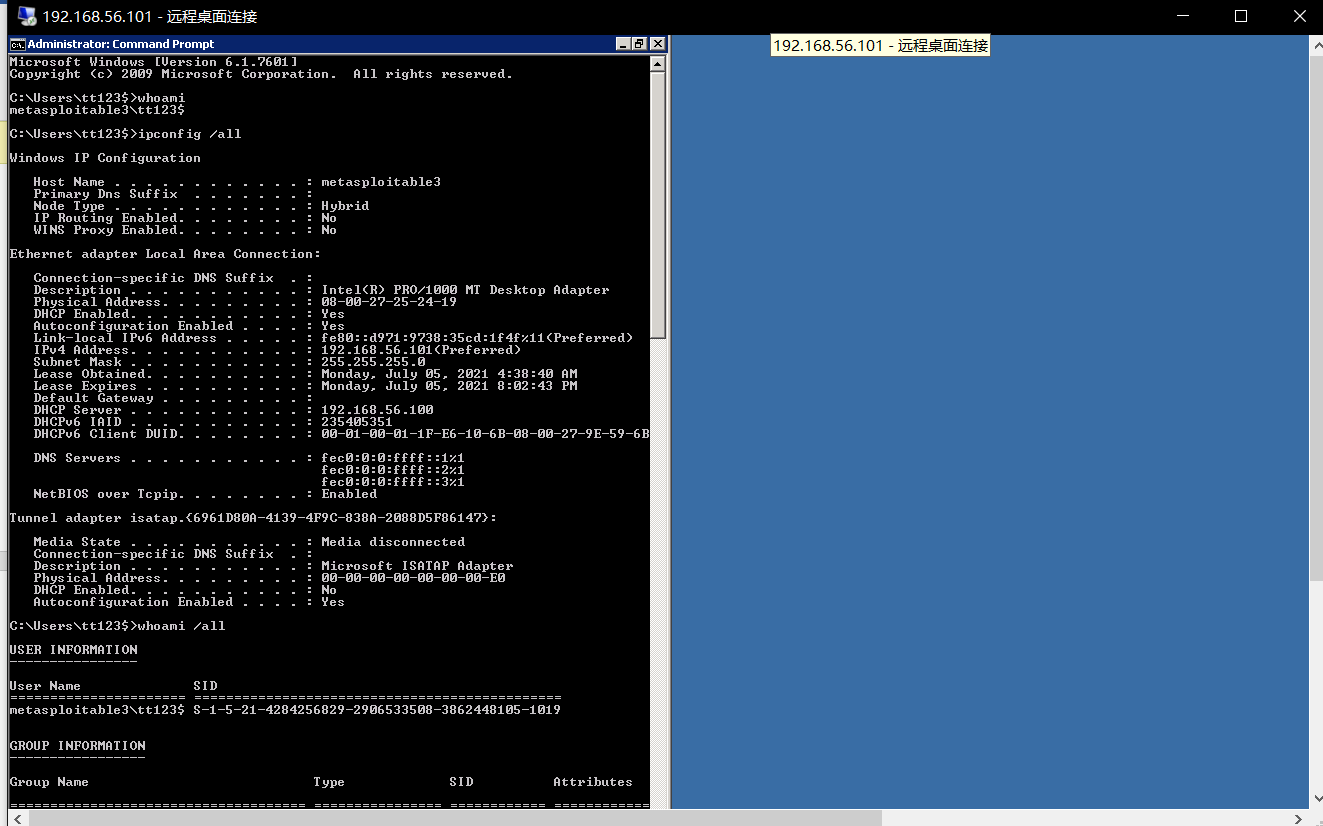Click the 'Media disconnected' value
Viewport: 1323px width, 826px height.
tap(393, 542)
